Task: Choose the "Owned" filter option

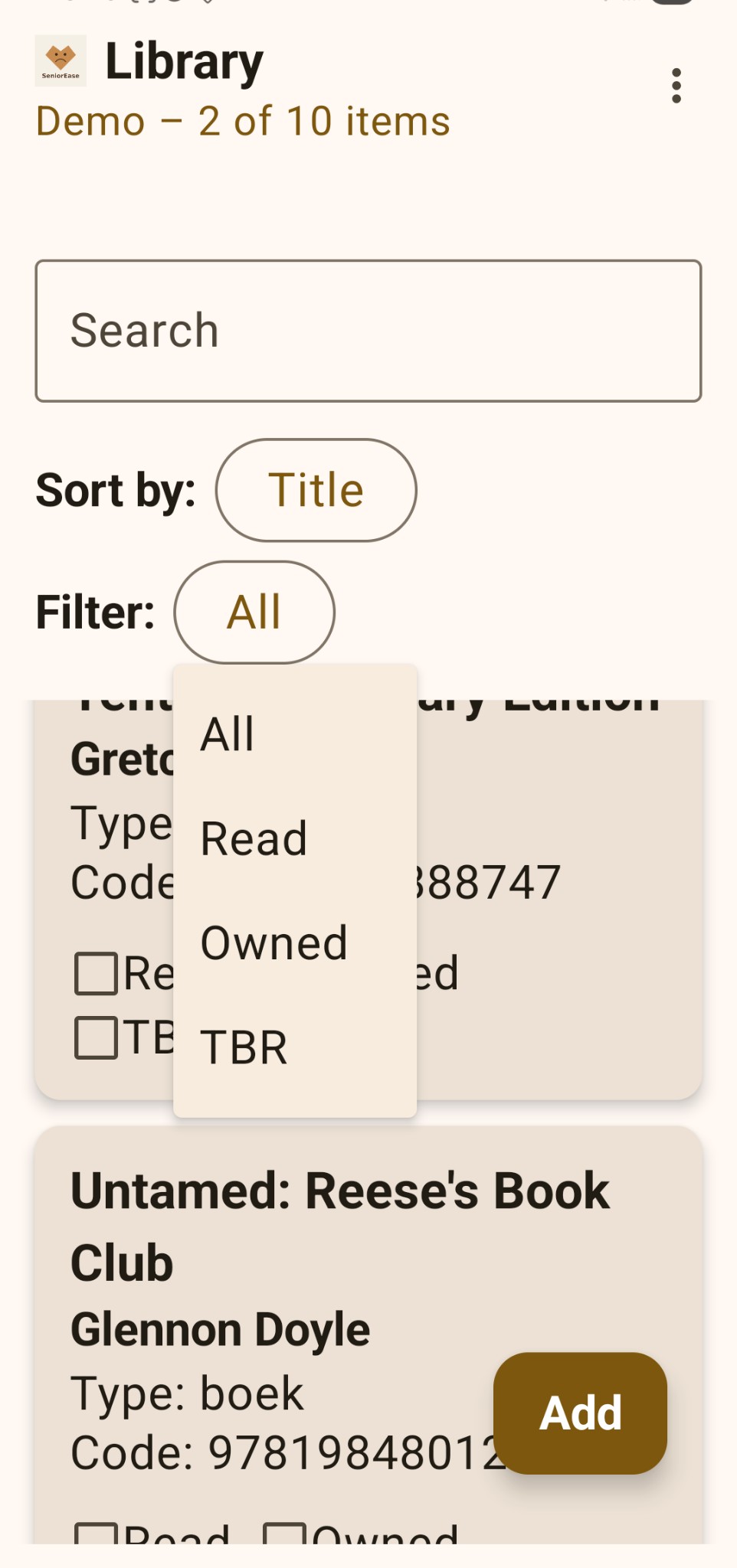Action: 273,942
